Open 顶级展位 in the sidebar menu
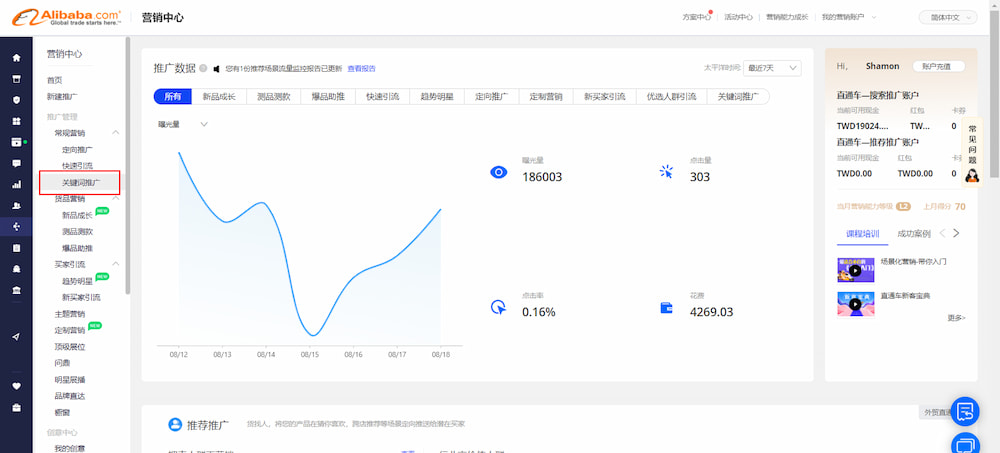The image size is (1000, 453). click(70, 346)
